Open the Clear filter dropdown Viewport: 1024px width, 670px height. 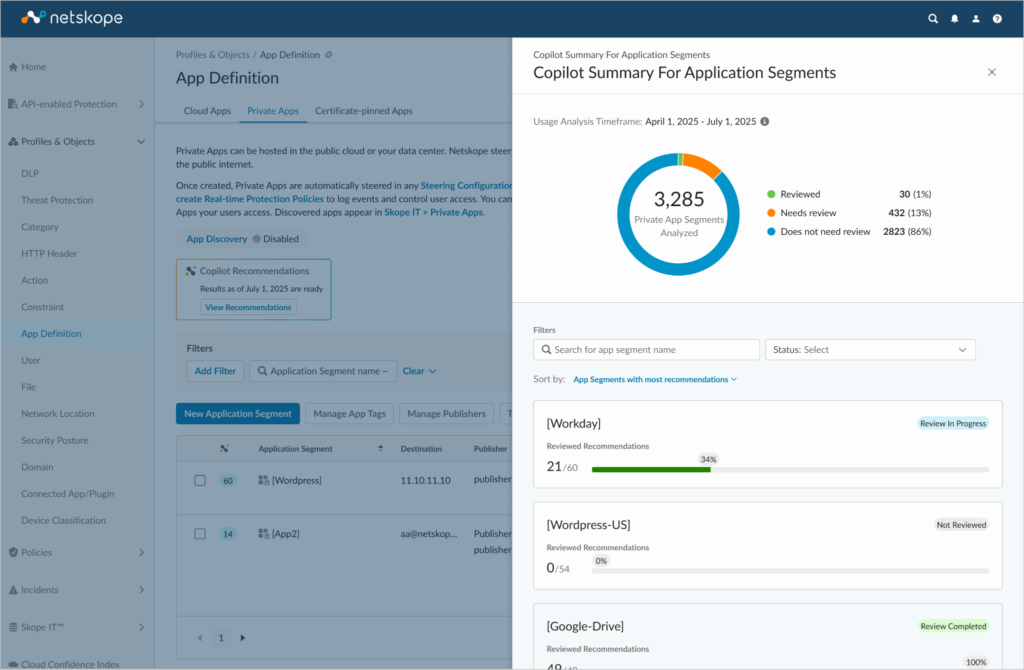(x=419, y=371)
